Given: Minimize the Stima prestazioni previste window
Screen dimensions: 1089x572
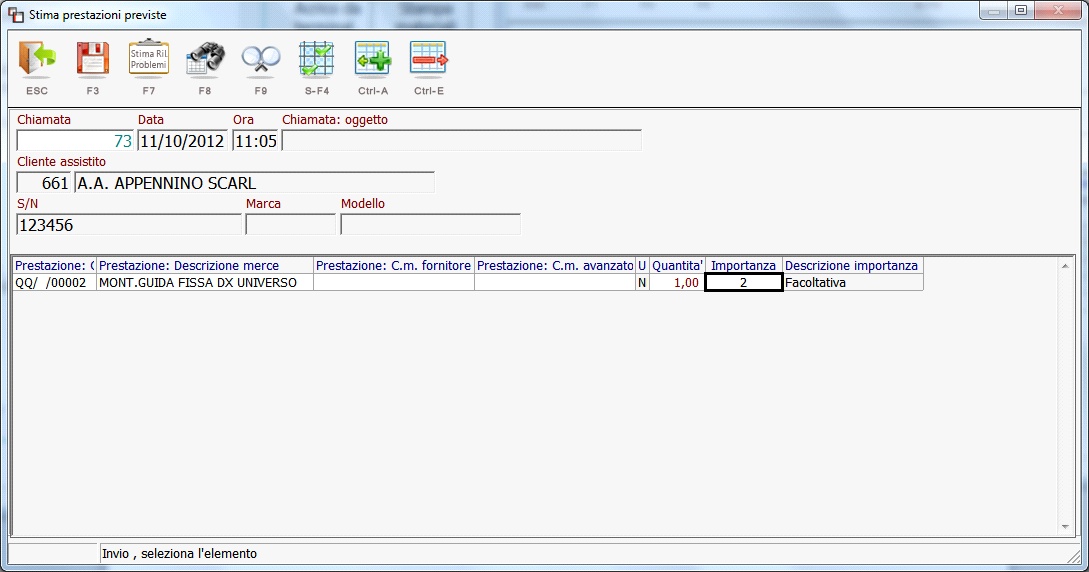Looking at the screenshot, I should (995, 10).
